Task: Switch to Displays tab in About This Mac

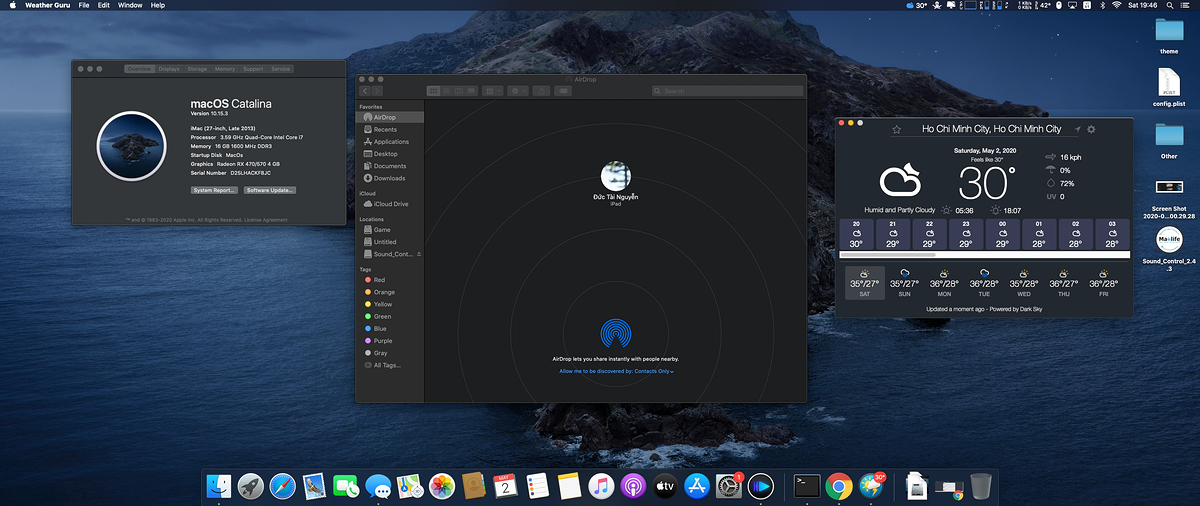Action: [x=168, y=69]
